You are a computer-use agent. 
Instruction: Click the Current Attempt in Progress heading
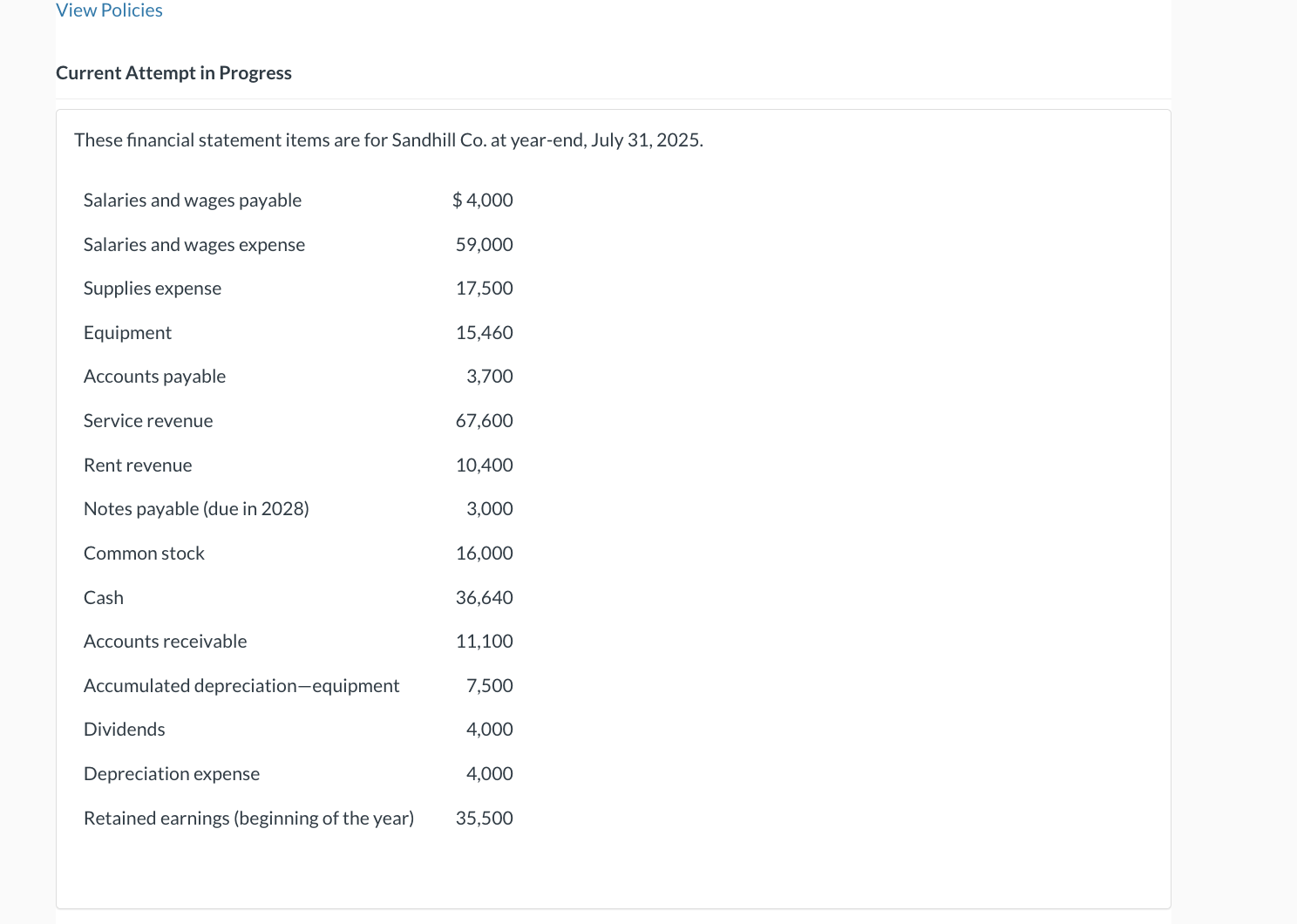pyautogui.click(x=173, y=72)
